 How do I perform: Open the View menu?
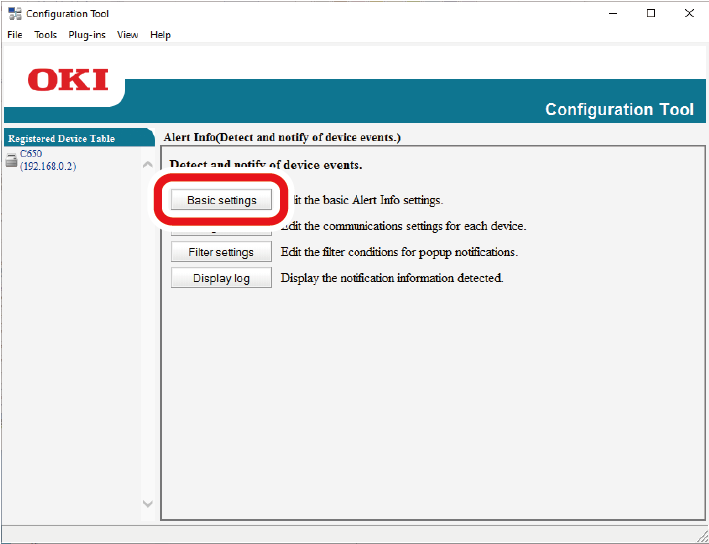[x=128, y=35]
